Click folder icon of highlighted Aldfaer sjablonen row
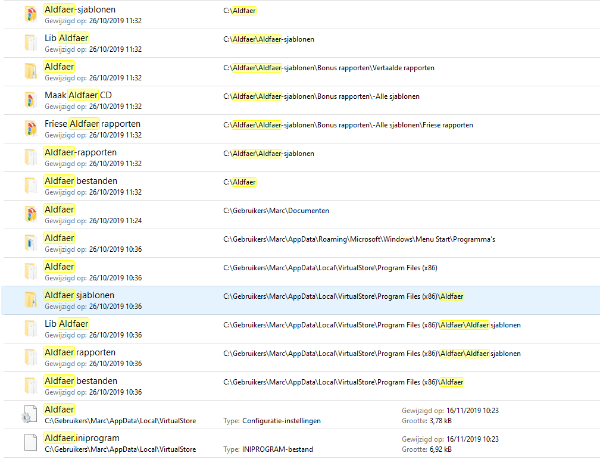Image resolution: width=600 pixels, height=458 pixels. (30, 299)
